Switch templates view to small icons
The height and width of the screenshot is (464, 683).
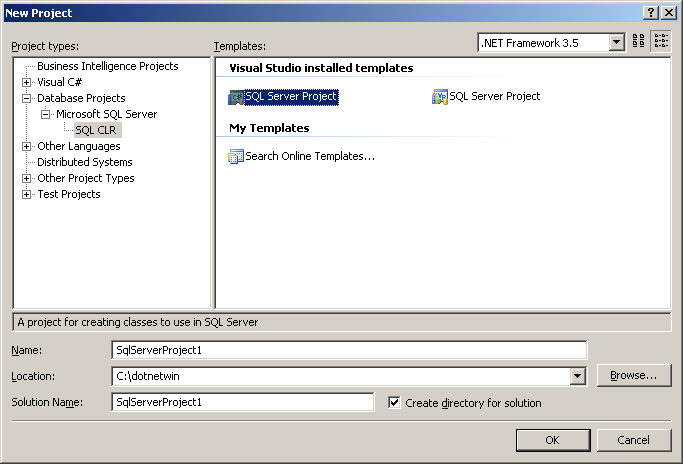click(x=661, y=41)
